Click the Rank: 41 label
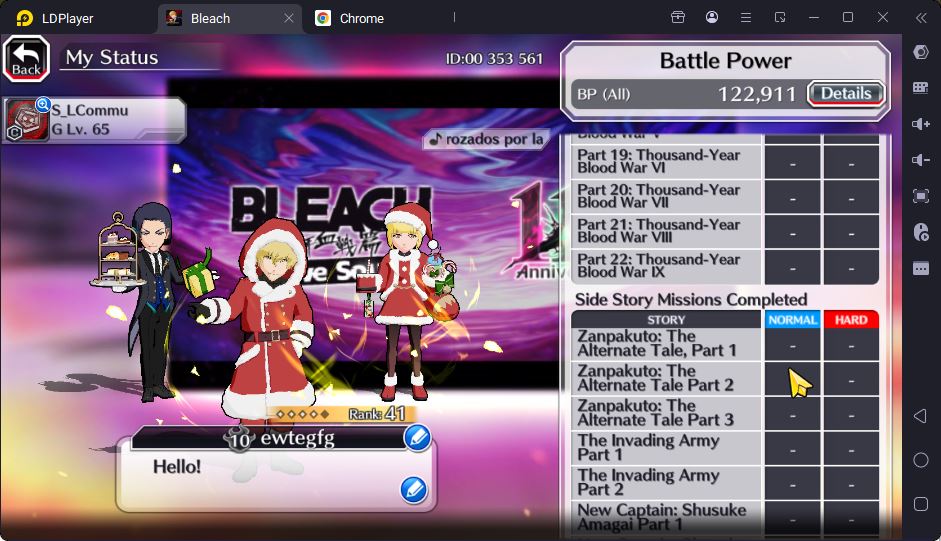The image size is (941, 541). click(377, 414)
